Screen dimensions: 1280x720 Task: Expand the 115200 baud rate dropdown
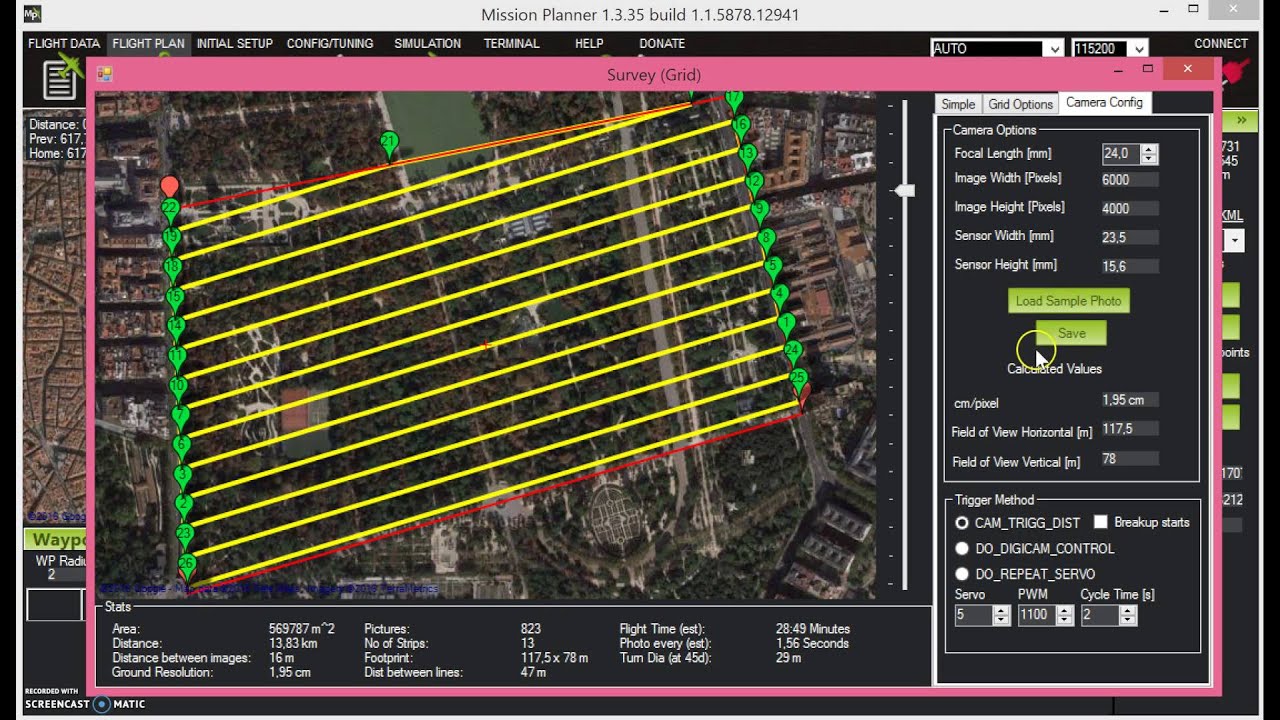[x=1139, y=48]
